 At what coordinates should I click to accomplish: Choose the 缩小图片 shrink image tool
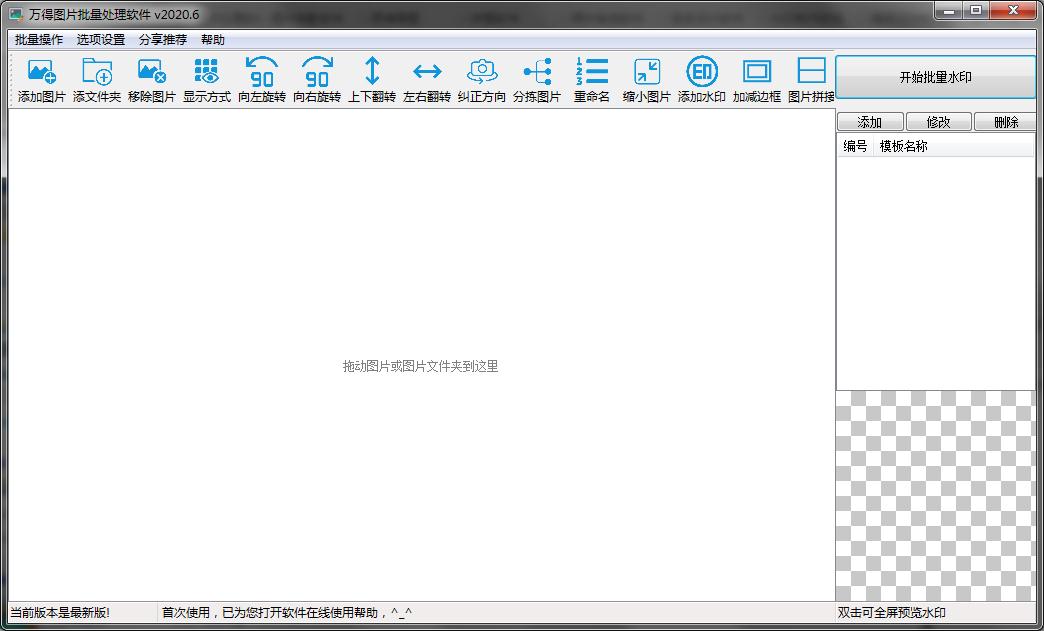(x=647, y=80)
